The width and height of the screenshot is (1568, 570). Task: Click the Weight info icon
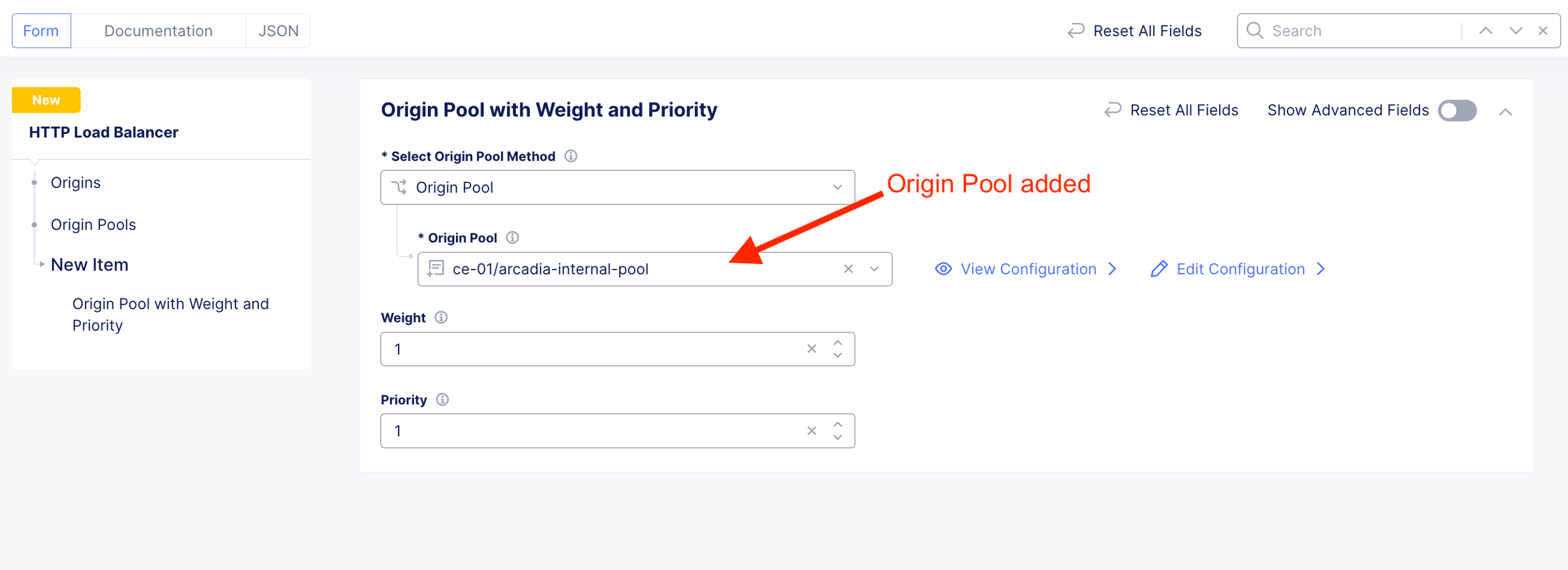[441, 317]
